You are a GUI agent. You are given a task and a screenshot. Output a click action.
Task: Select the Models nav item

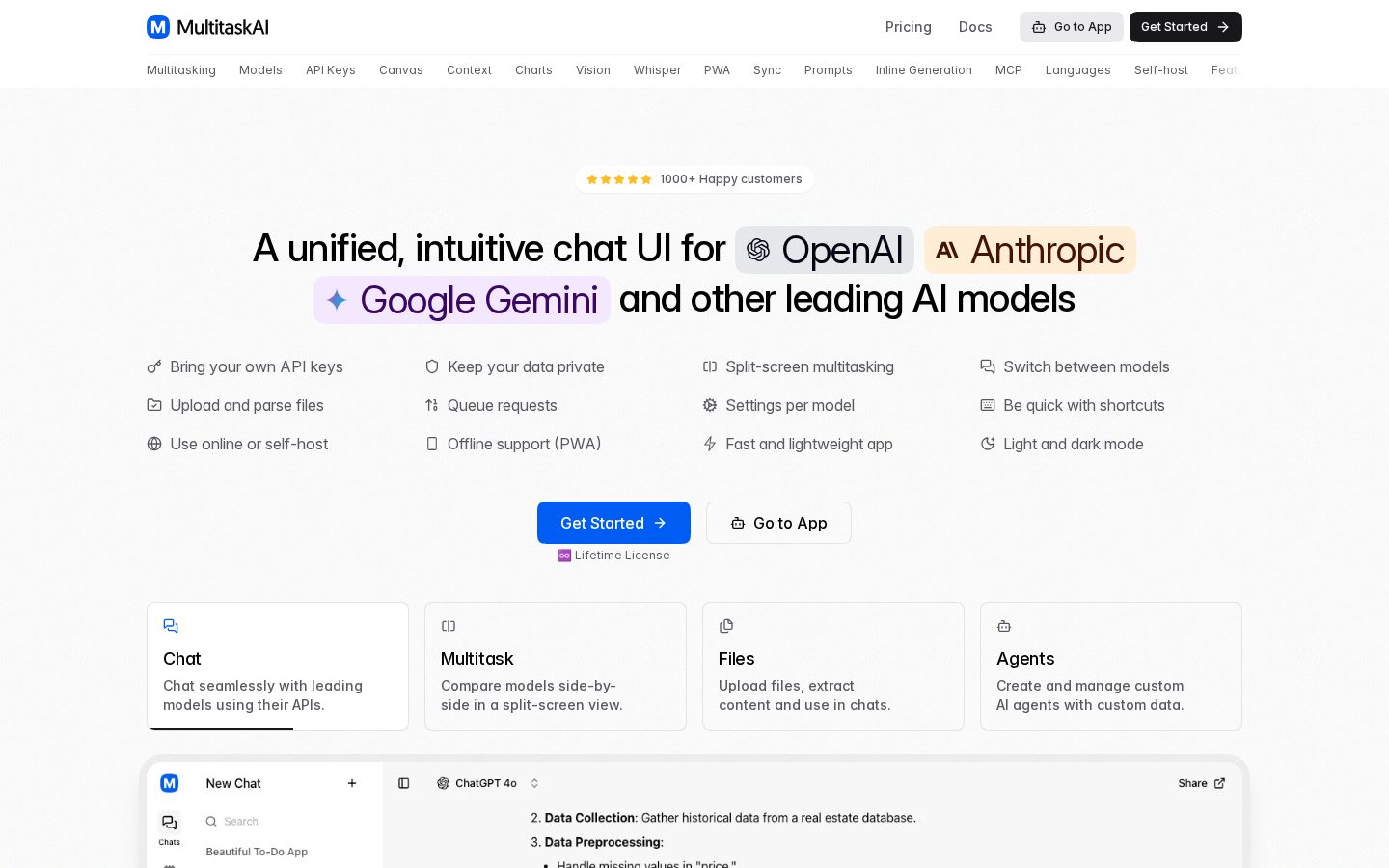pos(260,70)
